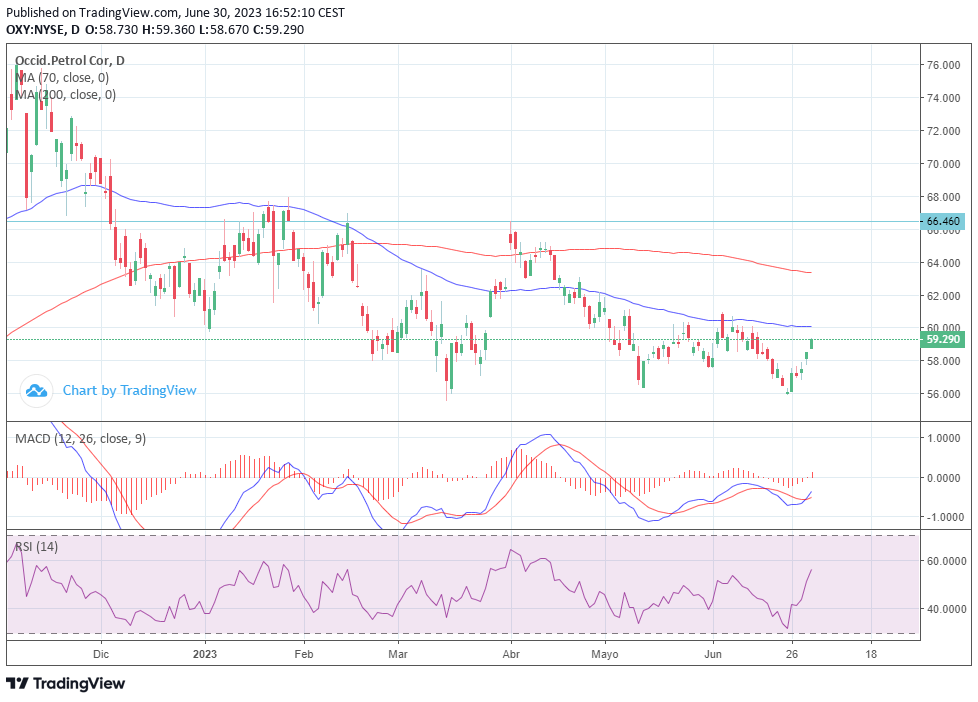Click the 'Feb' time axis label

304,654
